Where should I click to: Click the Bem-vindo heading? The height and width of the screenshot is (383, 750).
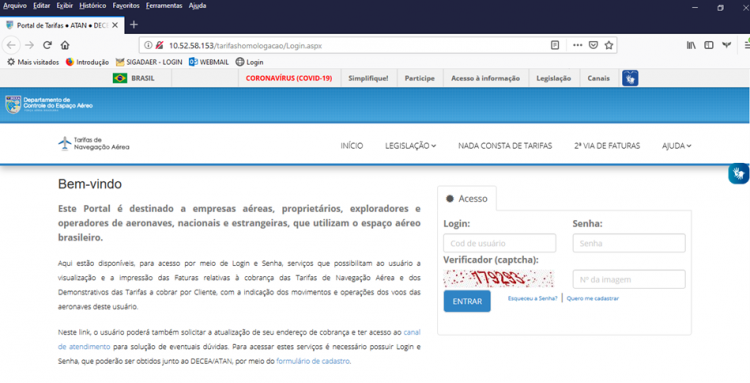[x=90, y=184]
